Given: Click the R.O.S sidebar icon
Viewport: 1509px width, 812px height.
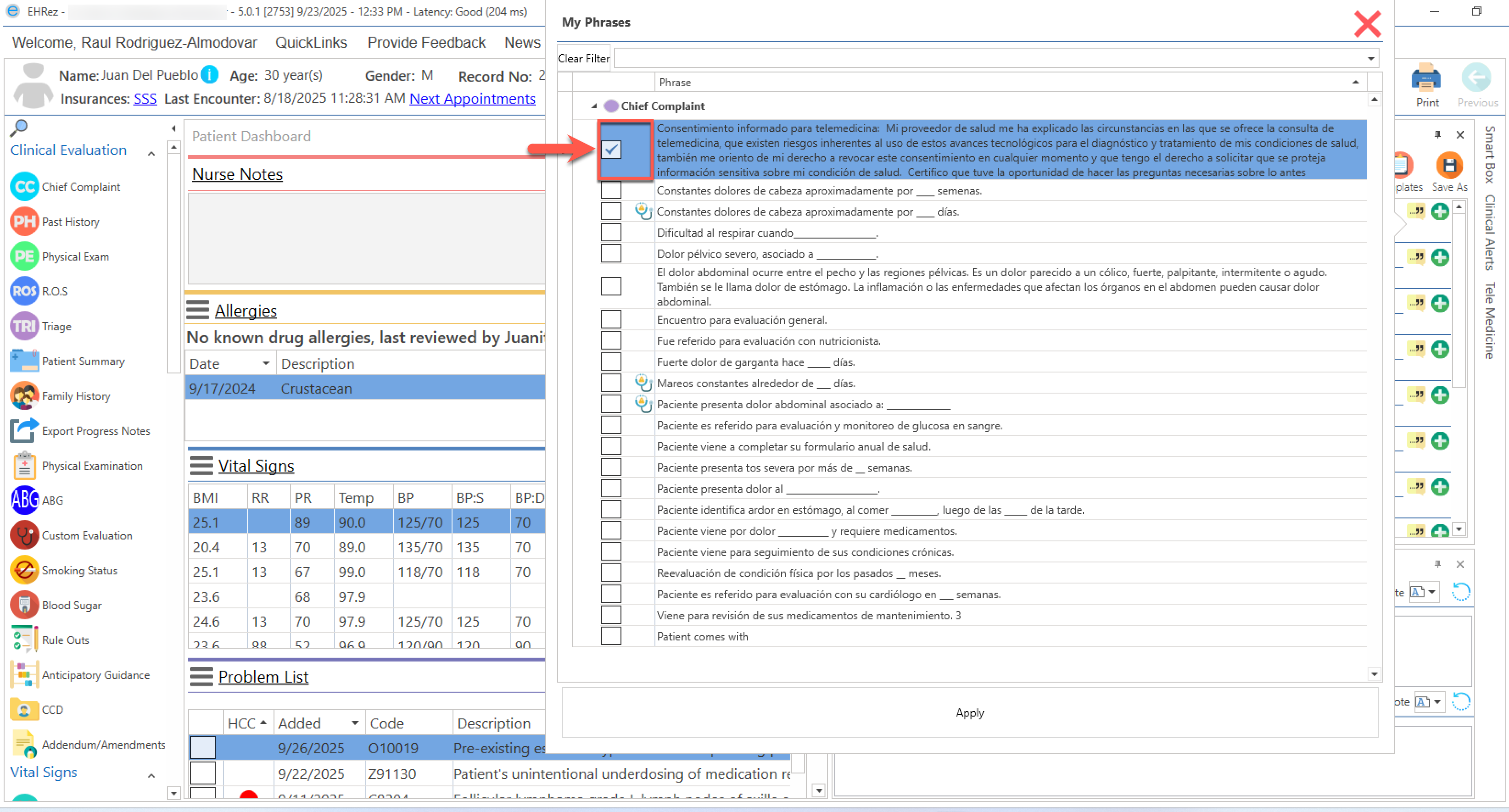Looking at the screenshot, I should [24, 291].
